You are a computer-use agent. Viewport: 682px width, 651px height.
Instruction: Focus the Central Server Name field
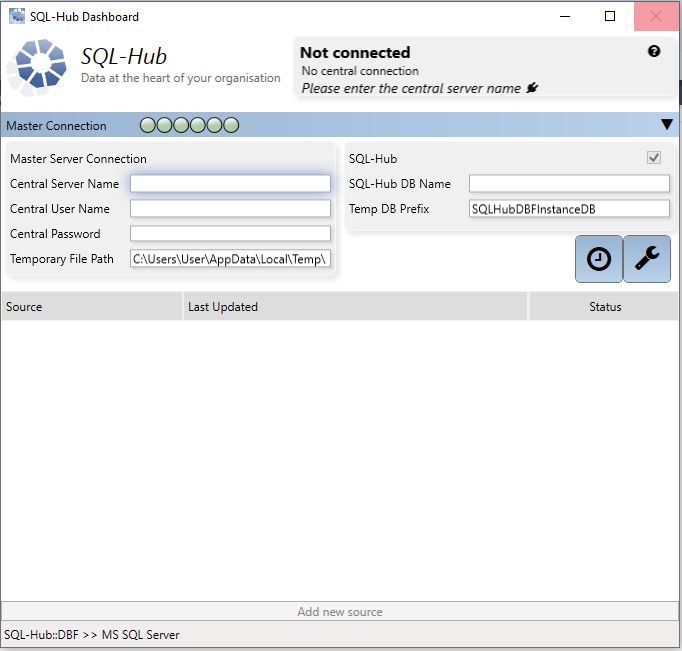230,184
